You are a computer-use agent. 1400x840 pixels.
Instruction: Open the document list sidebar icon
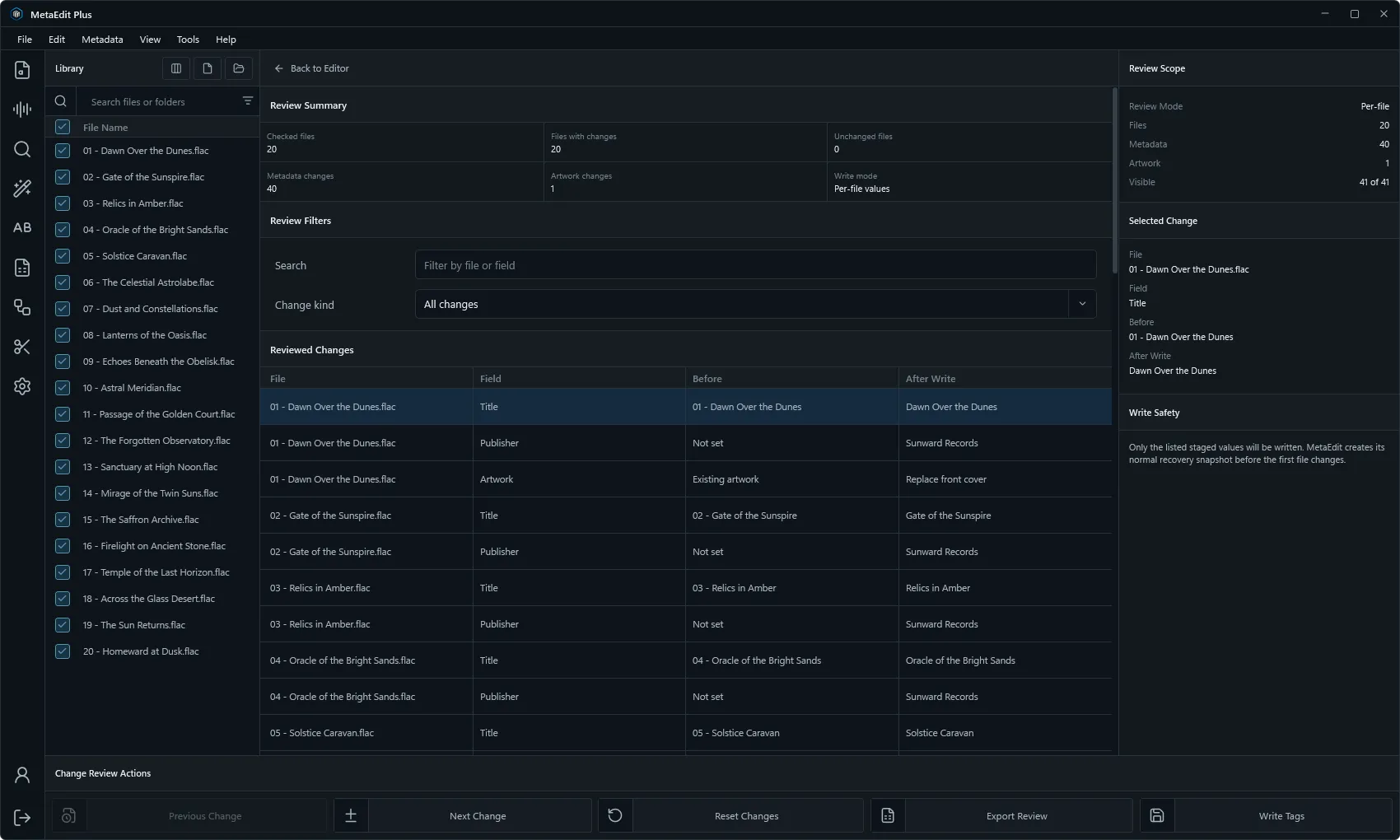pos(22,268)
